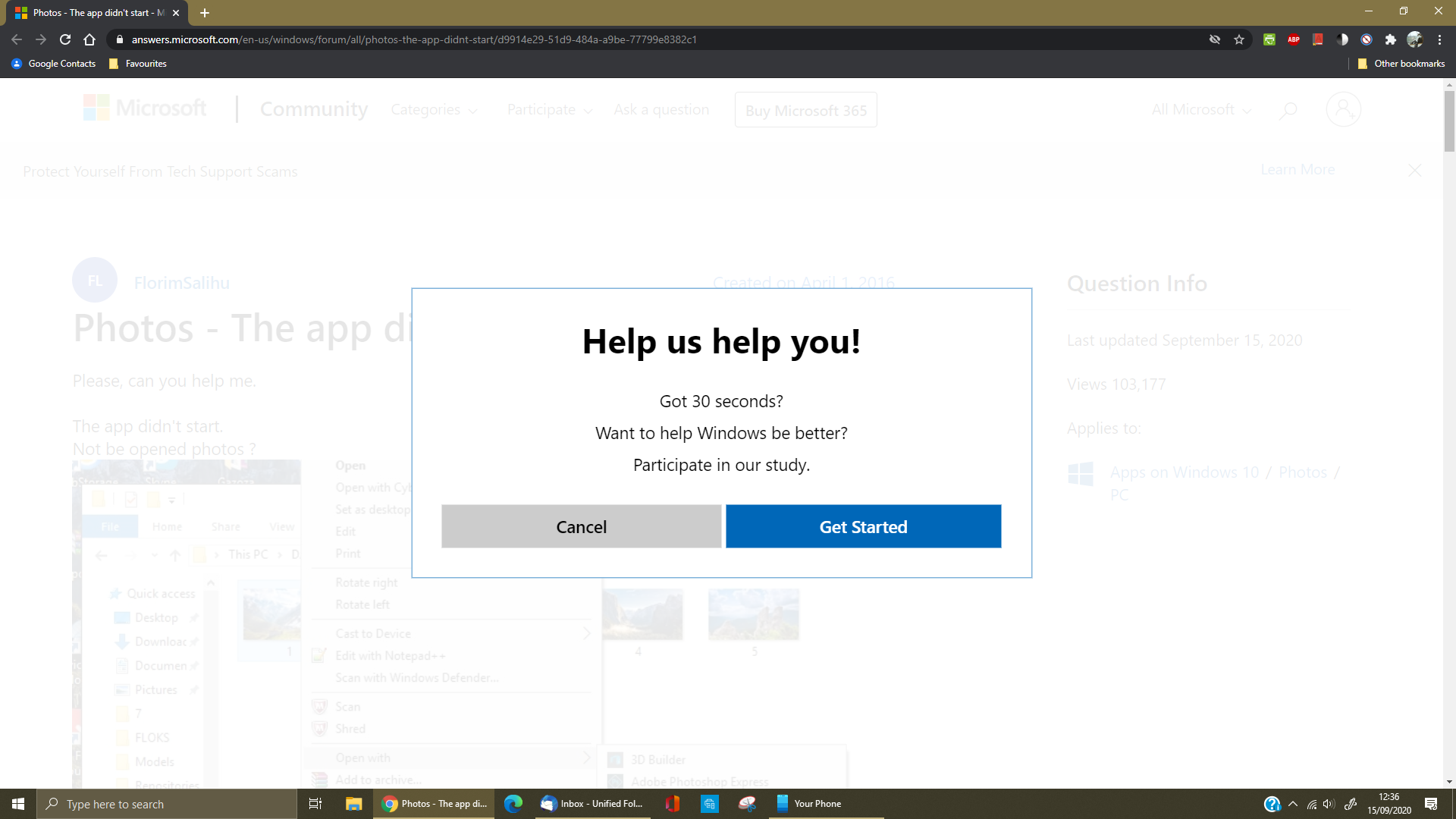Click the sign-in account icon
Screen dimensions: 1456x819
tap(1343, 109)
